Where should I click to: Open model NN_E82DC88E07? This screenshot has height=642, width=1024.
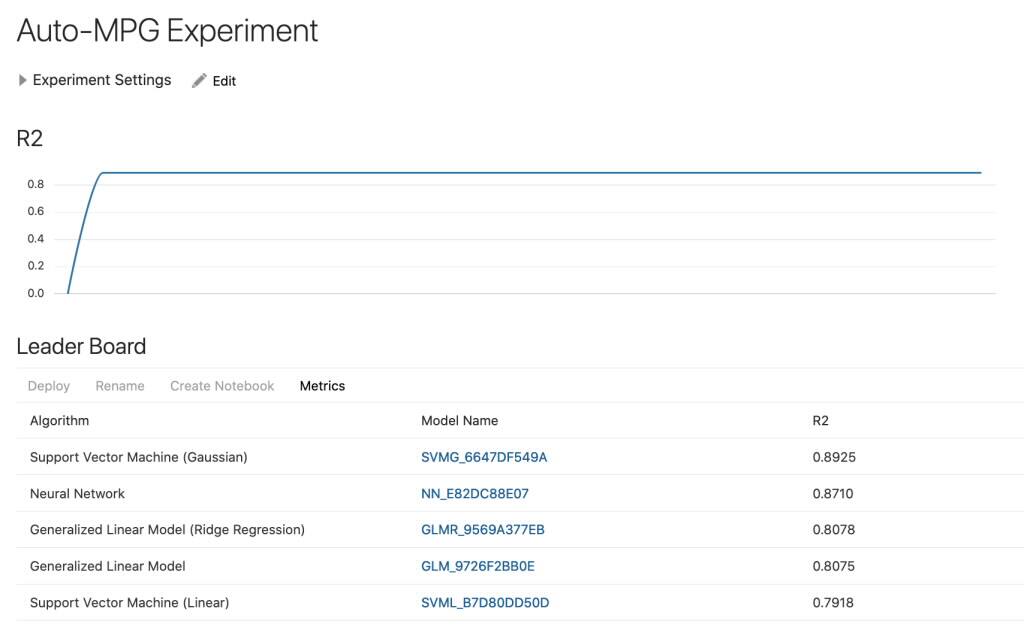tap(475, 494)
